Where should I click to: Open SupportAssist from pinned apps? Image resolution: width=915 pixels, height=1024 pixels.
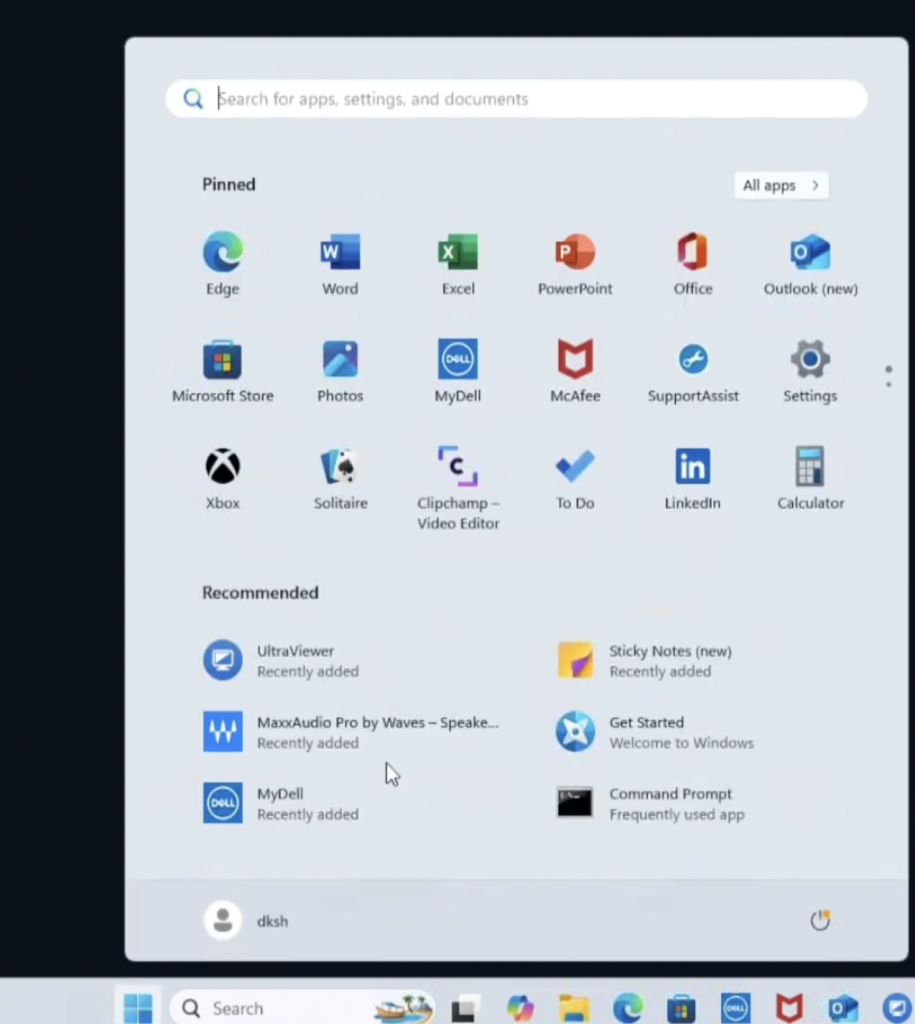[693, 369]
